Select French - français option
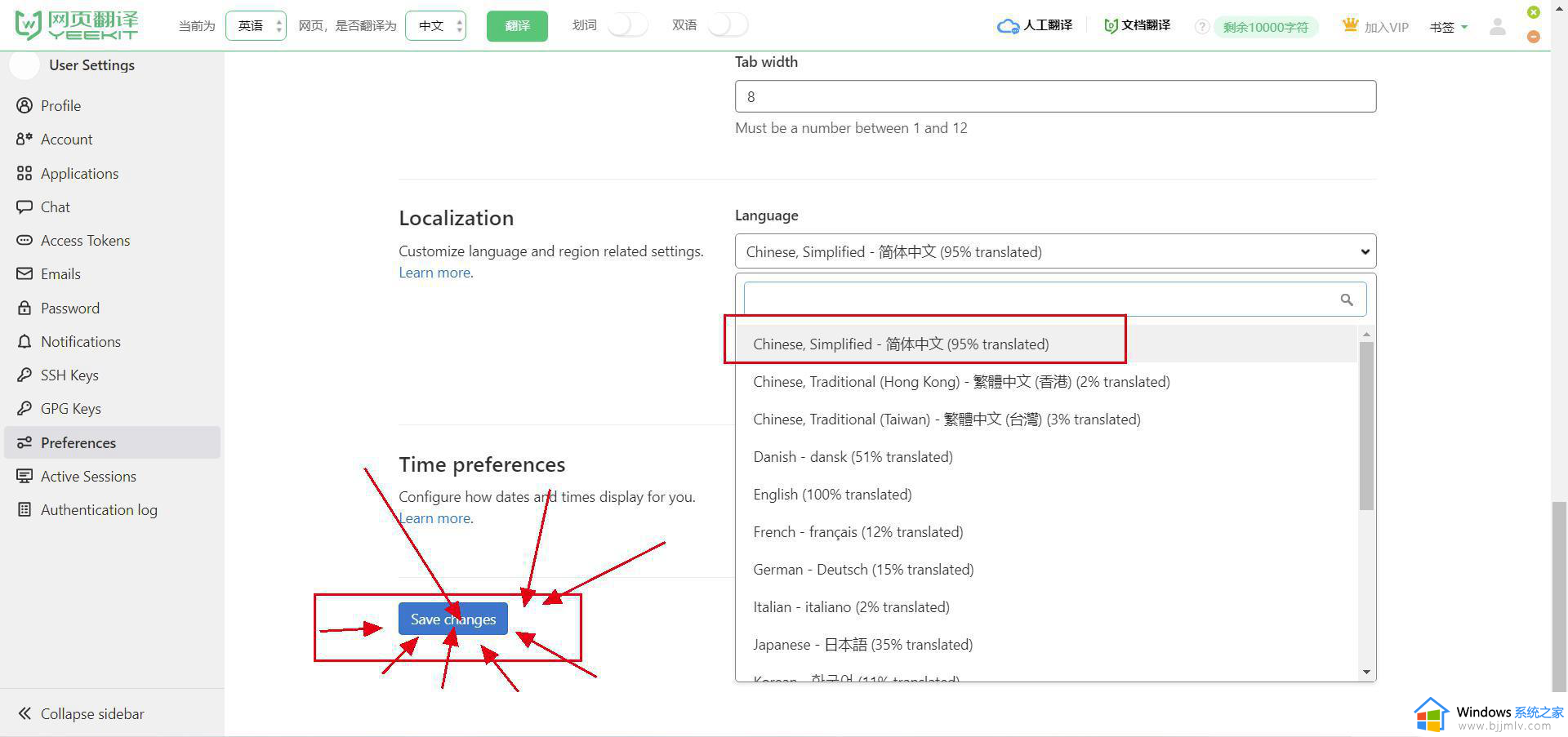Image resolution: width=1568 pixels, height=737 pixels. click(1046, 531)
